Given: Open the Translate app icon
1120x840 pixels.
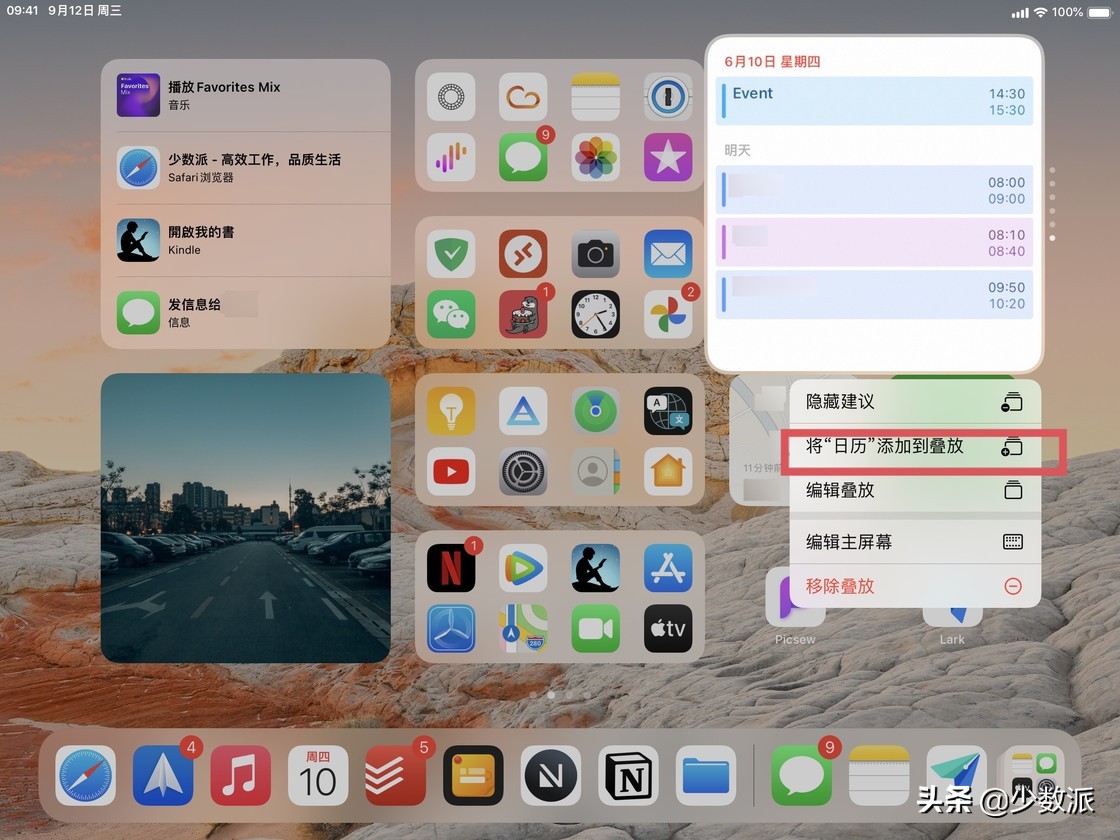Looking at the screenshot, I should pyautogui.click(x=668, y=411).
